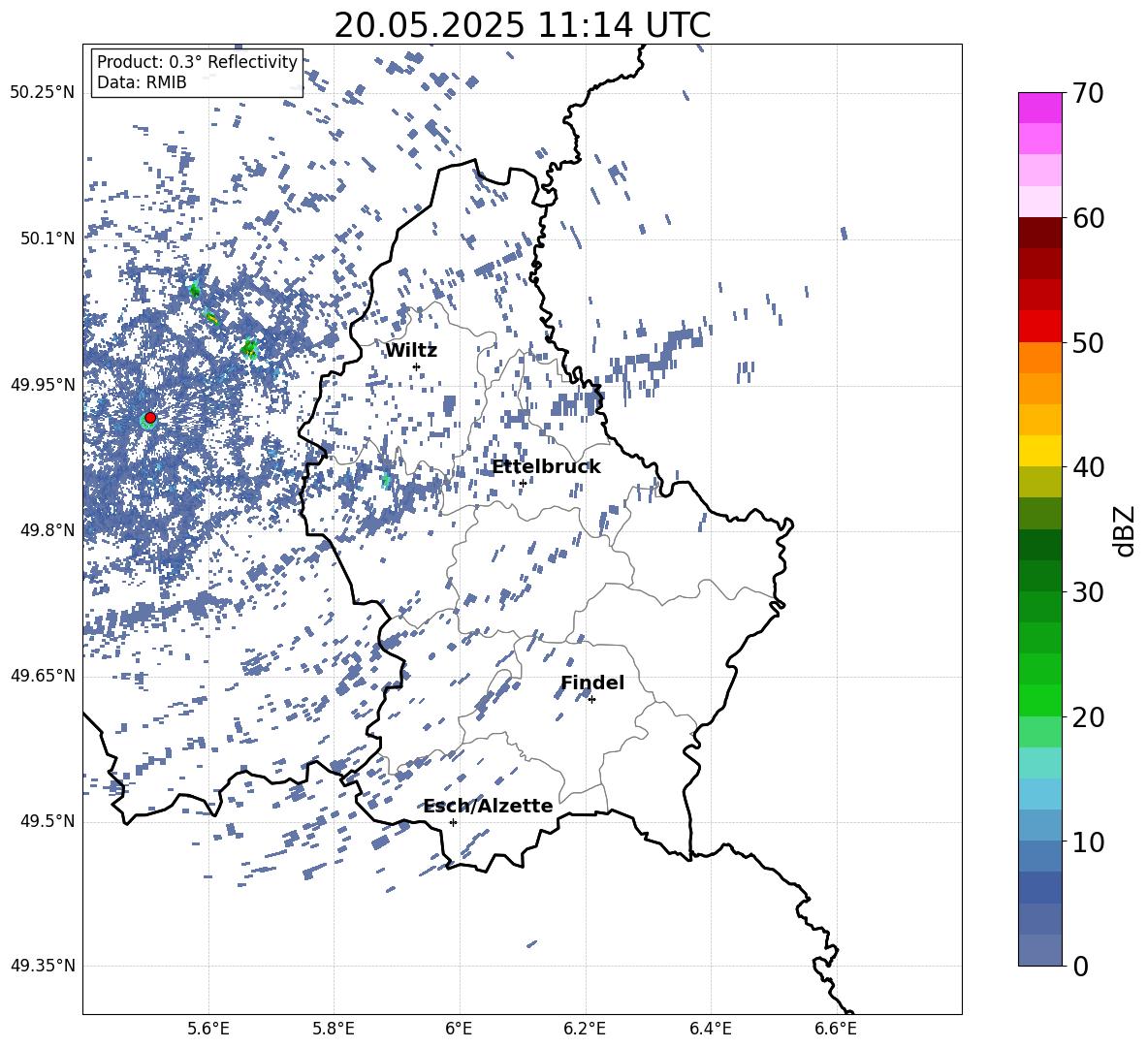
Task: Click the Wiltz station cross marker
Action: [x=417, y=366]
